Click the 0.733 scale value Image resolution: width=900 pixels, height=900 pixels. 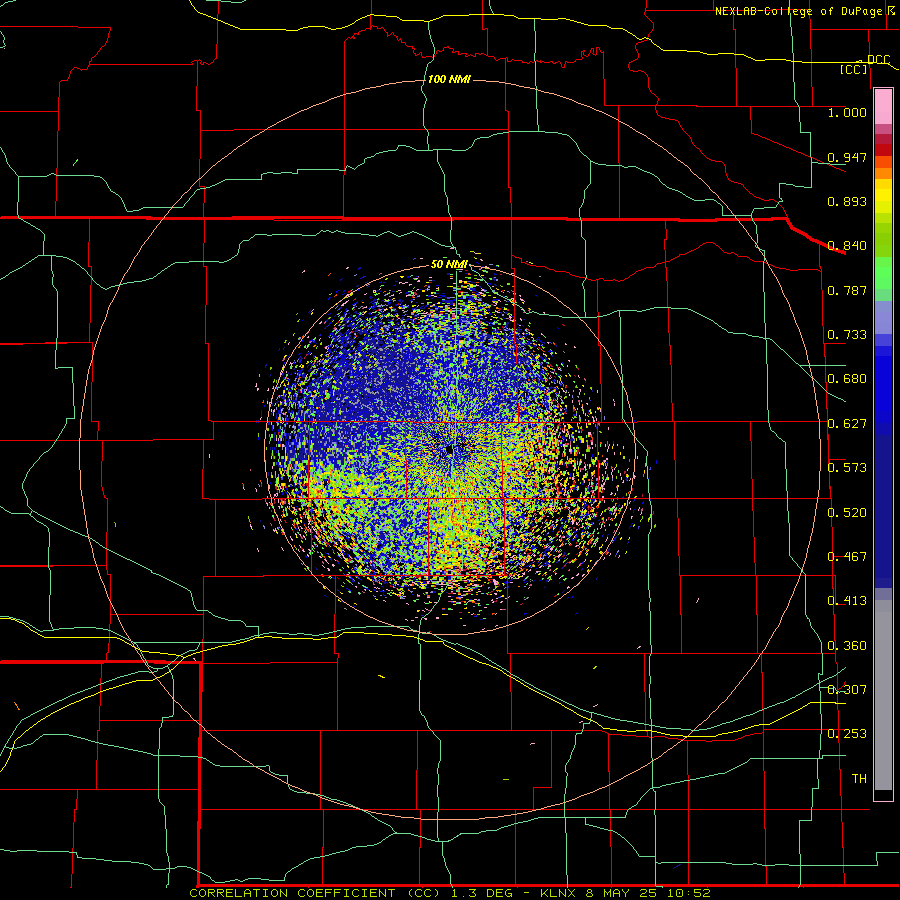point(847,334)
